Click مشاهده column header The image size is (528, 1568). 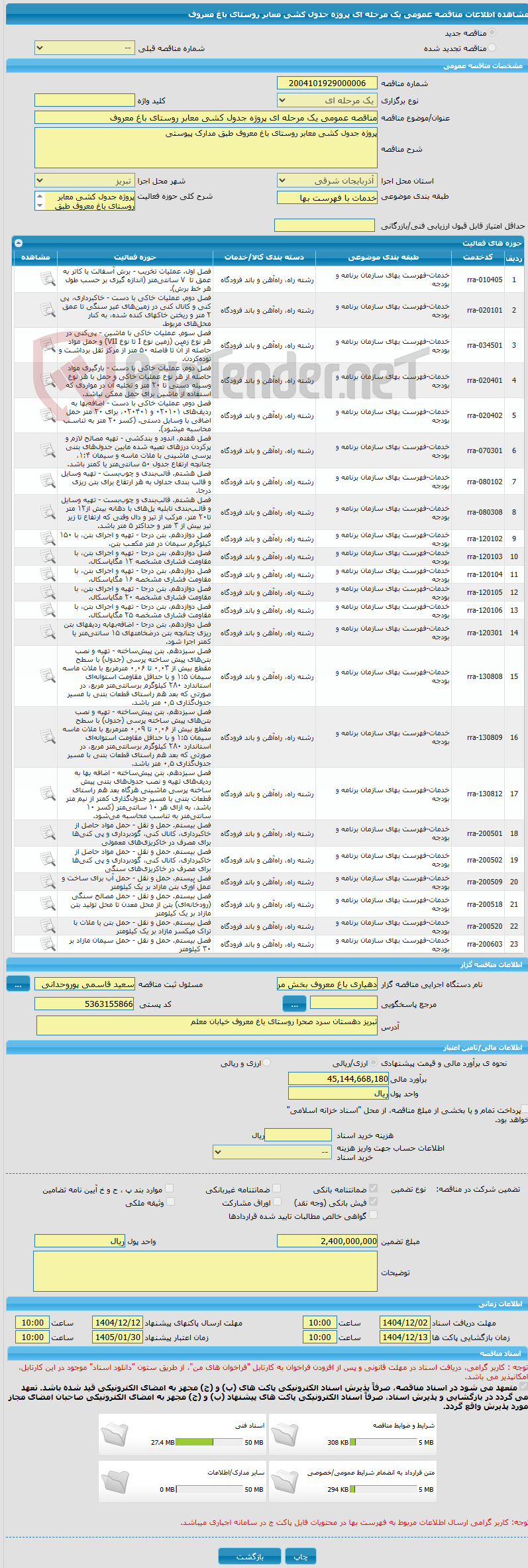click(36, 257)
